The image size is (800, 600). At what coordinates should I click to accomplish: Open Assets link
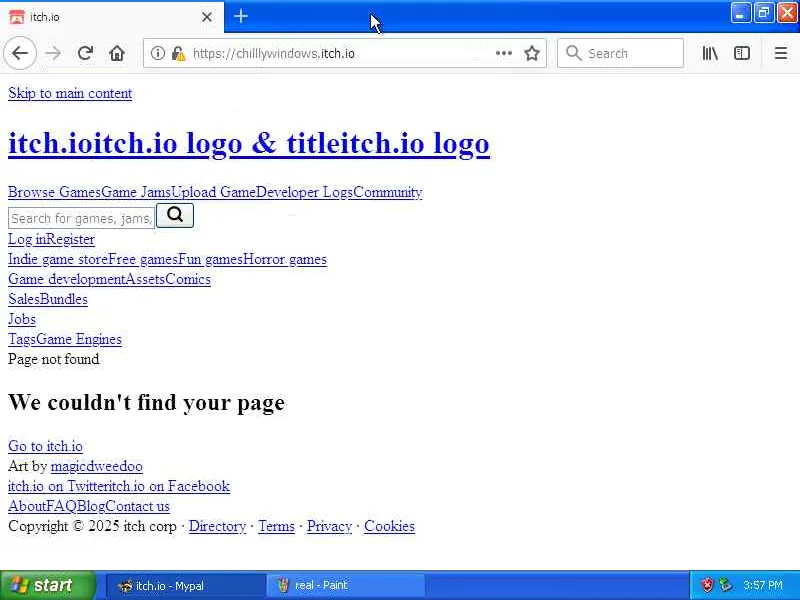[x=145, y=279]
